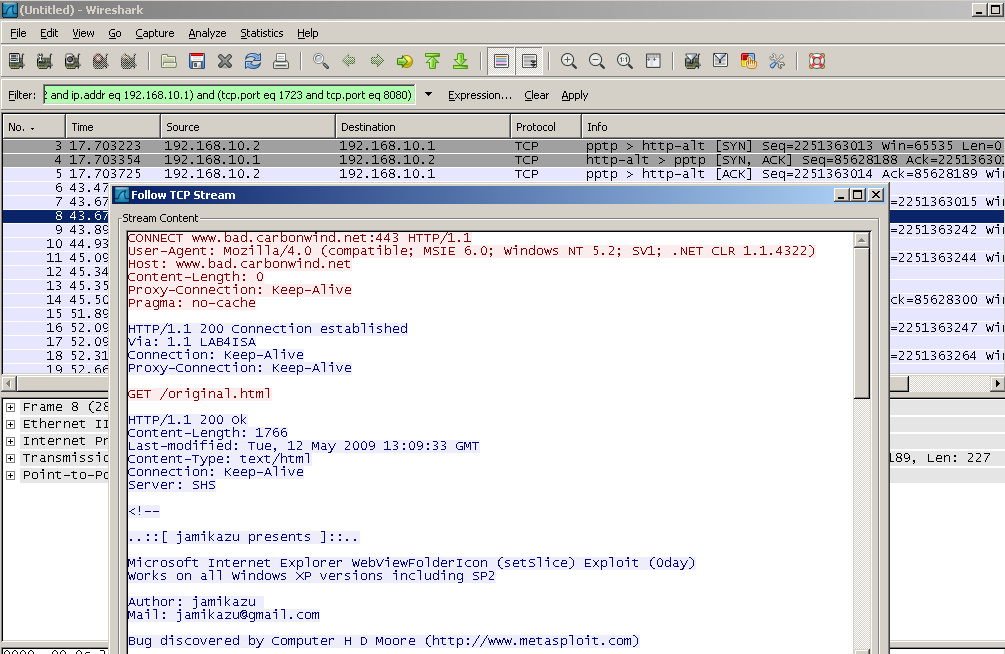
Task: Go forward in packet history
Action: click(377, 61)
